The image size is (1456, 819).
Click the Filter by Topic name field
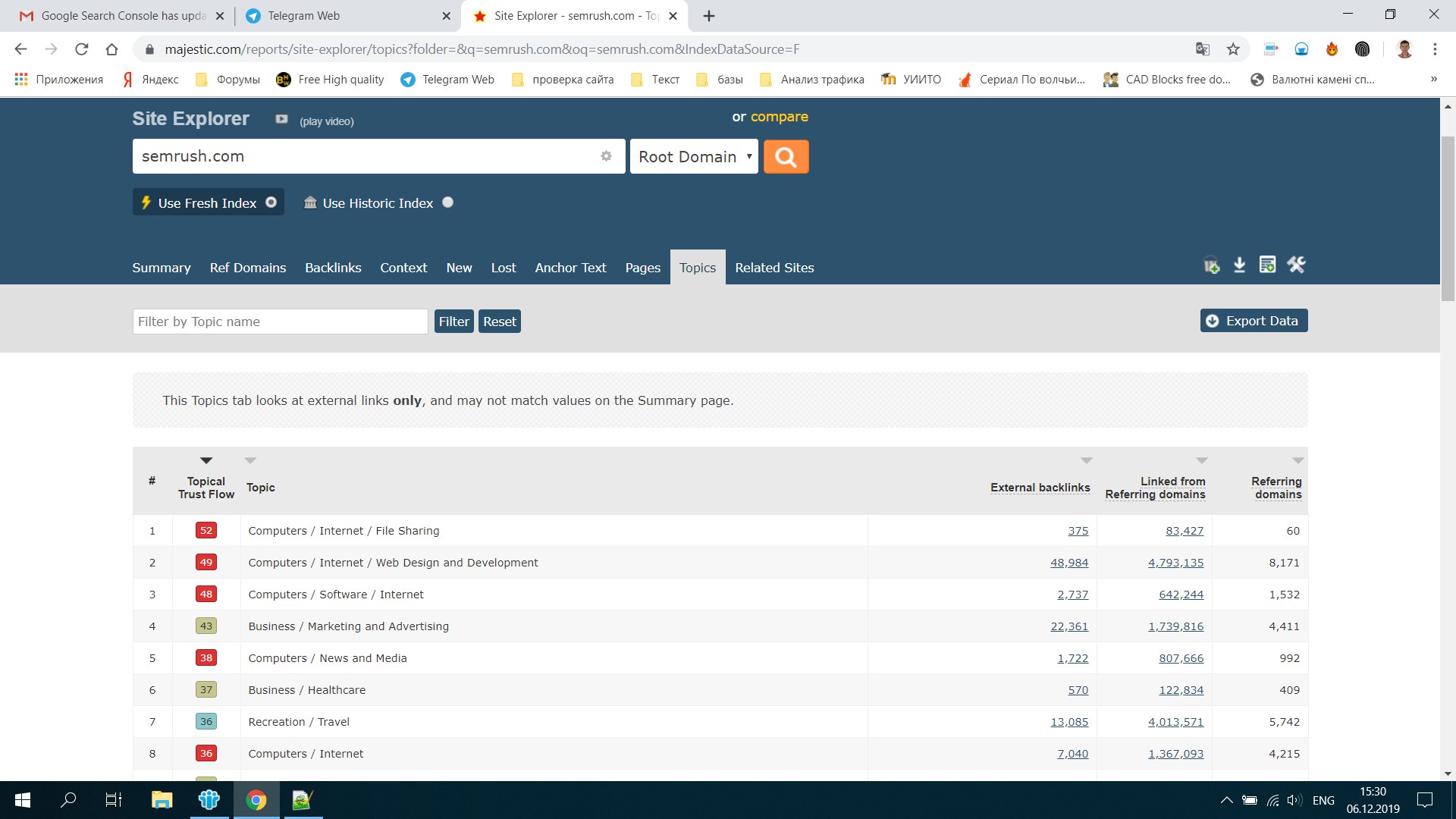[281, 322]
